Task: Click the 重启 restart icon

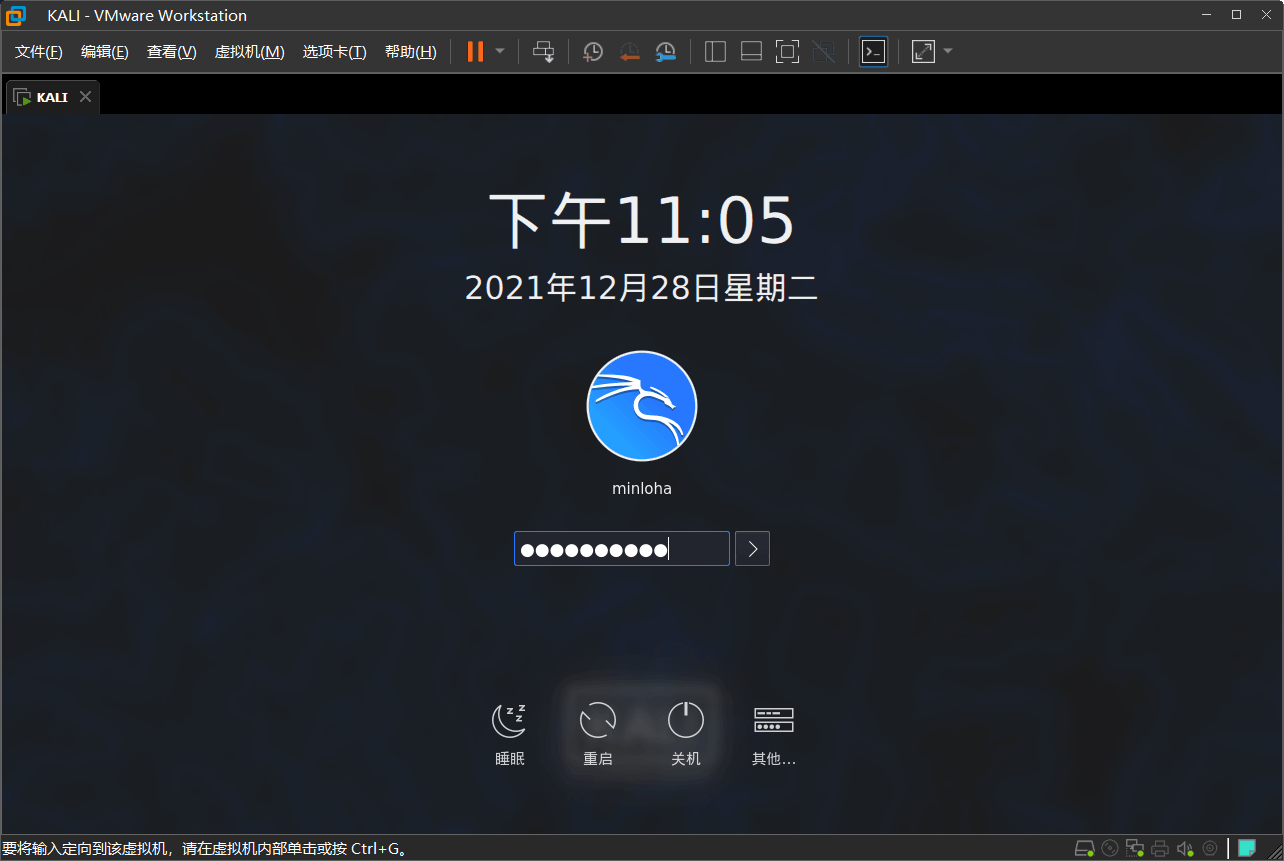Action: pyautogui.click(x=598, y=719)
